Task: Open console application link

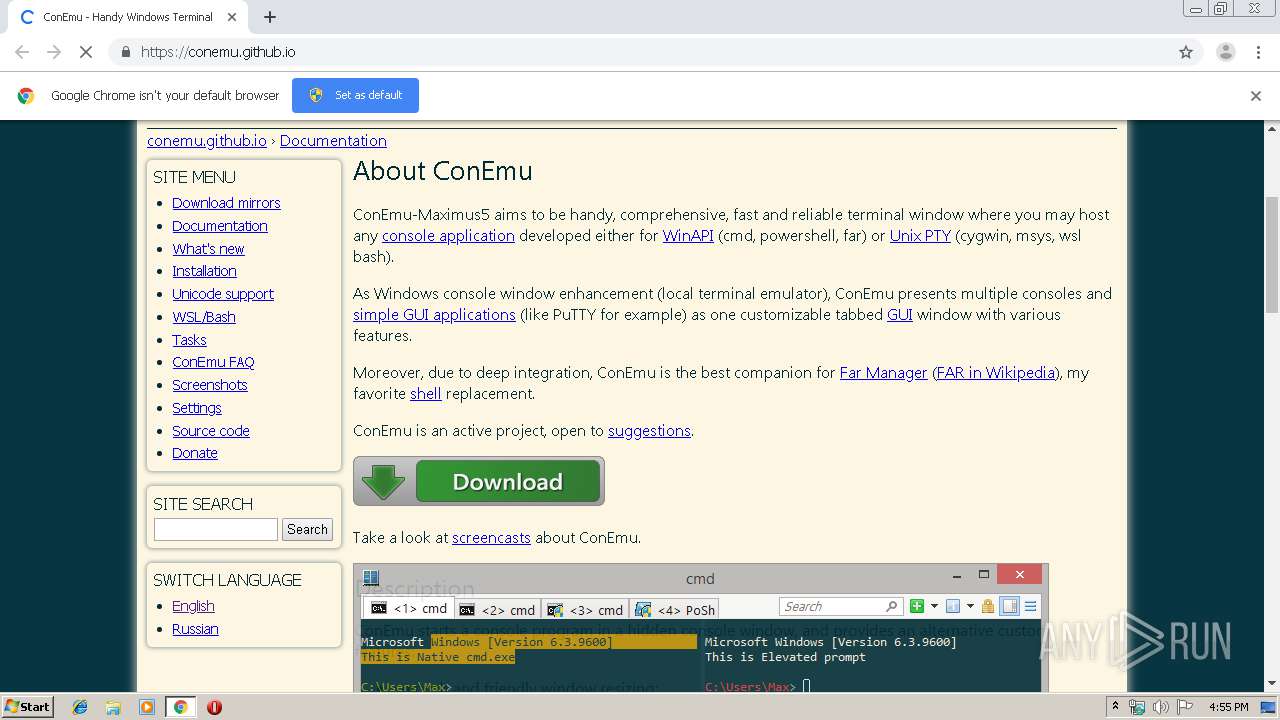Action: (x=448, y=236)
